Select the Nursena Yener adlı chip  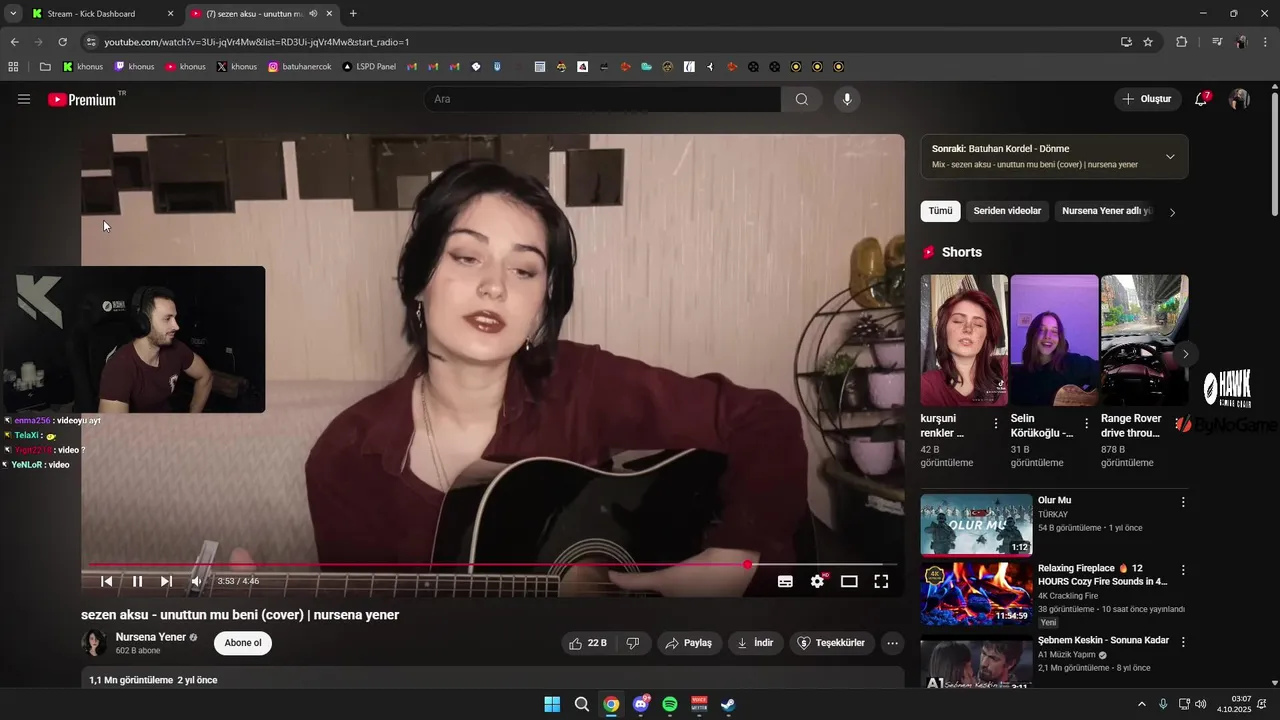(x=1107, y=211)
